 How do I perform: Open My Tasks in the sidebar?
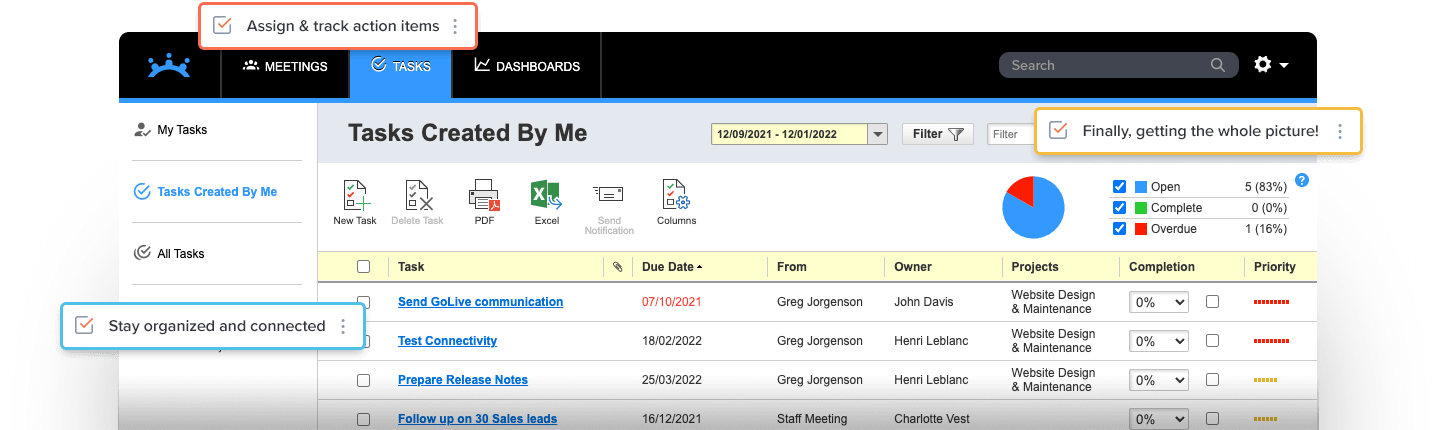[x=182, y=130]
